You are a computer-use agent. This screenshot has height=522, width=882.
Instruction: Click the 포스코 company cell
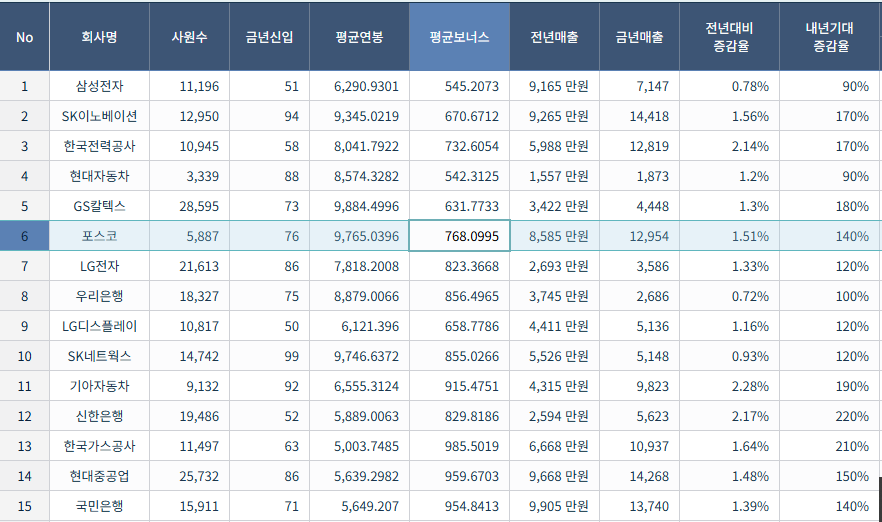(x=100, y=236)
